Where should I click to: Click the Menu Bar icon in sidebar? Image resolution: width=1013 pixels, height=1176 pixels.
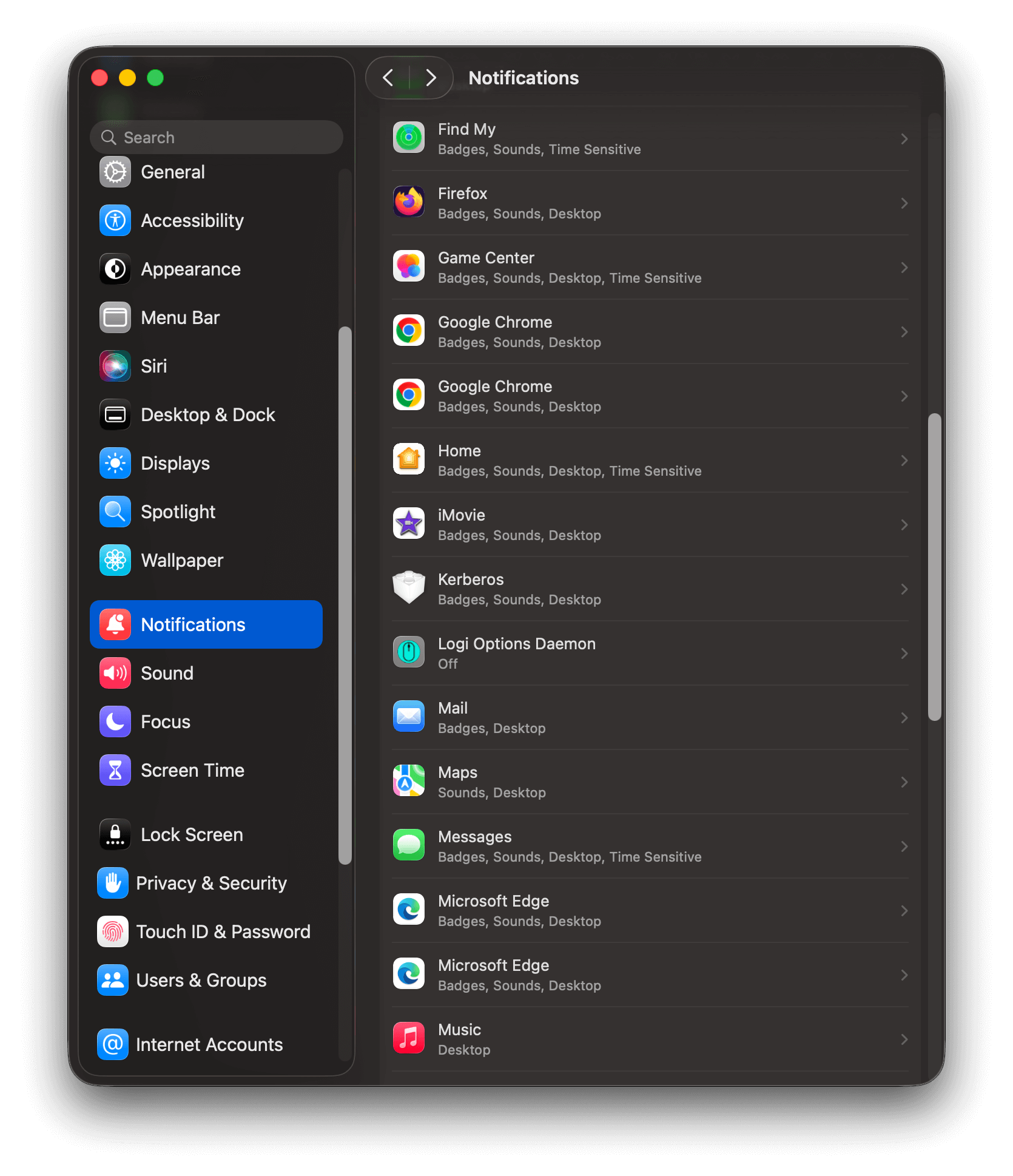115,318
